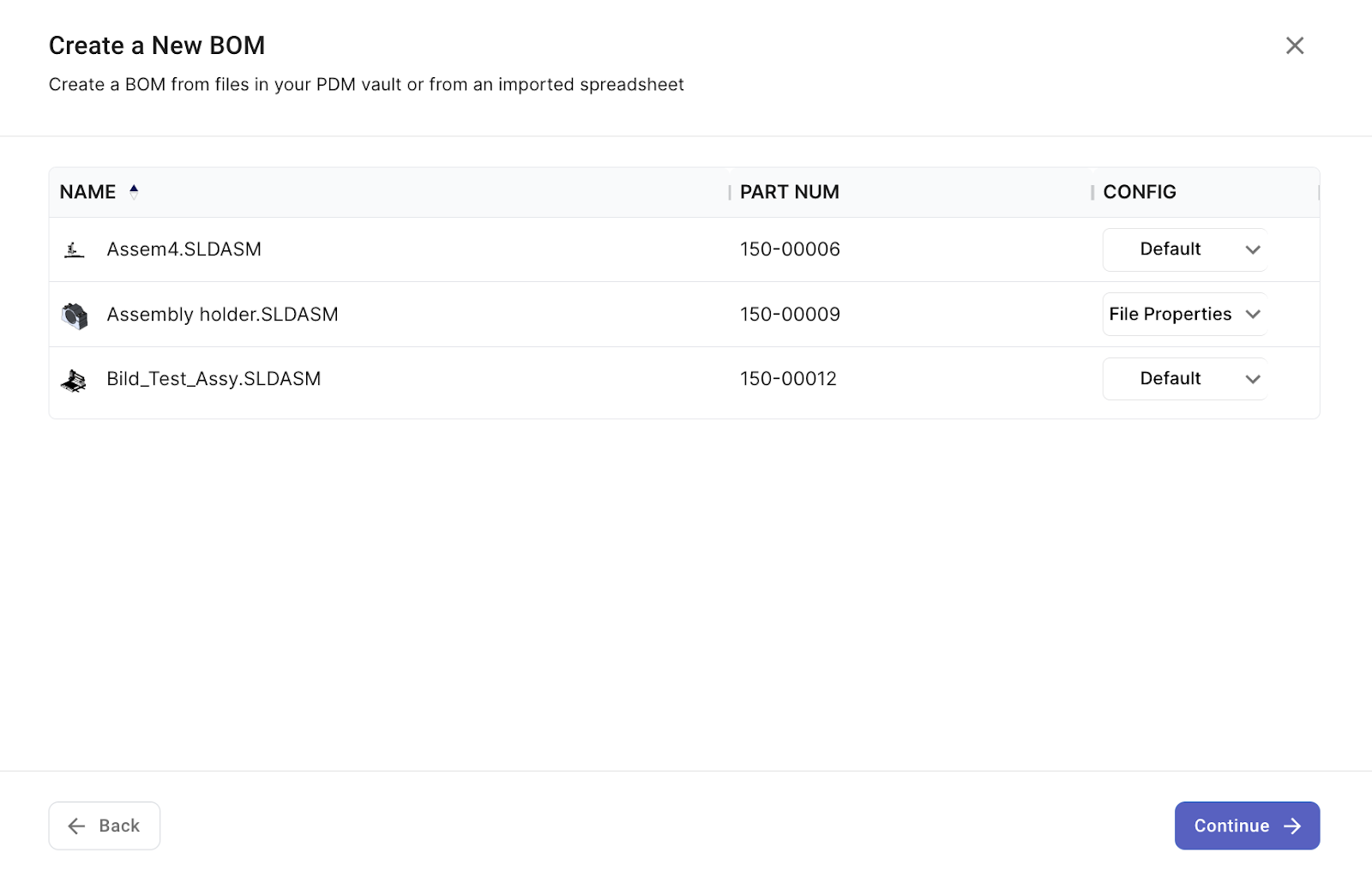Click the column divider before PART NUM
1372x877 pixels.
730,193
